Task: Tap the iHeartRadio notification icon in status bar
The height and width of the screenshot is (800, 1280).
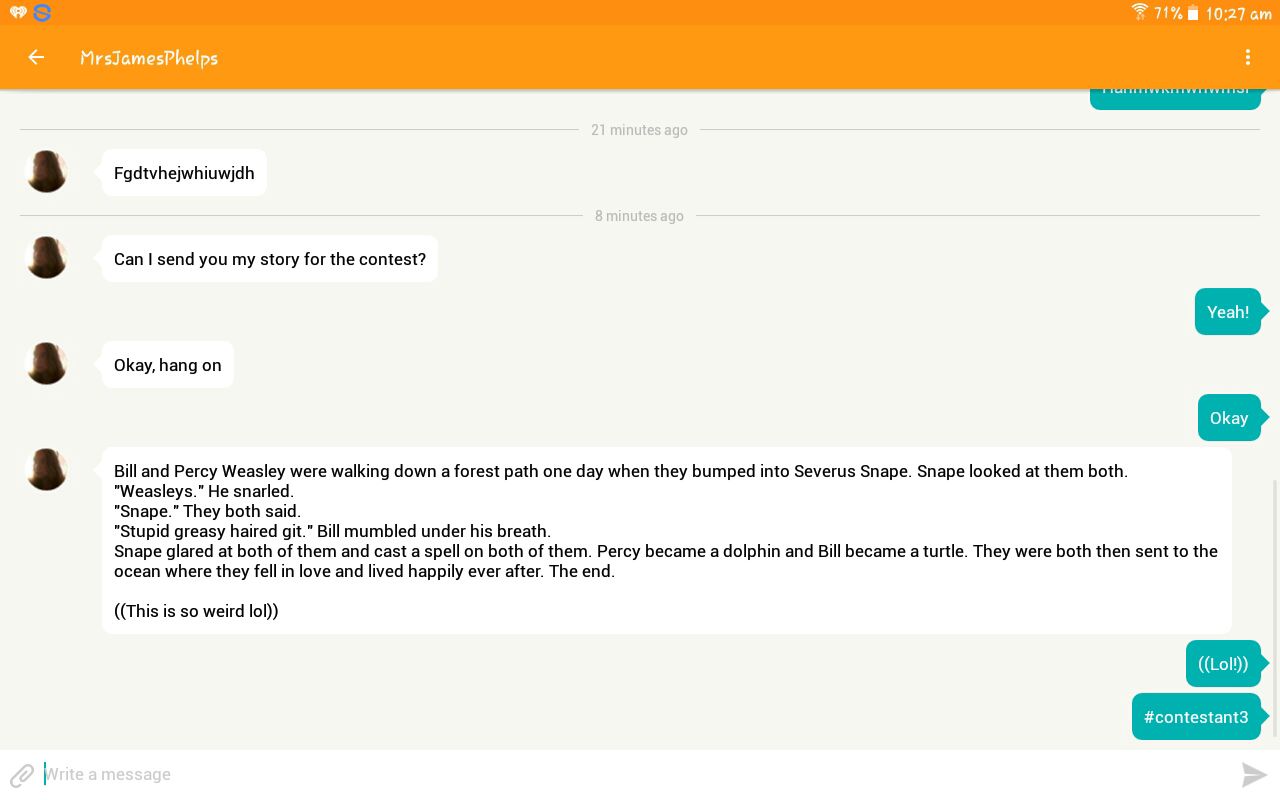Action: coord(18,13)
